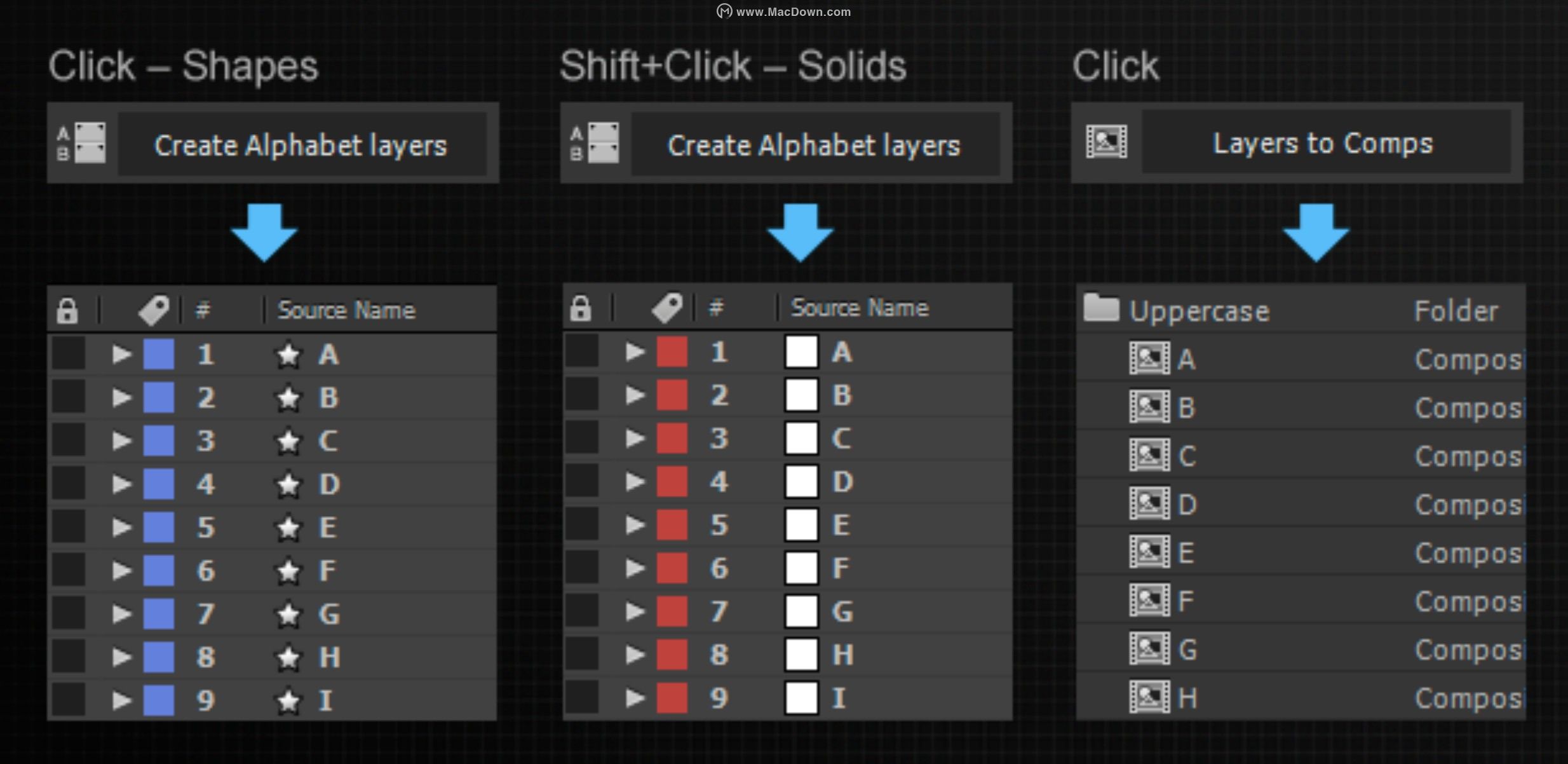
Task: Toggle the lock box for solid layer 5
Action: click(x=581, y=524)
